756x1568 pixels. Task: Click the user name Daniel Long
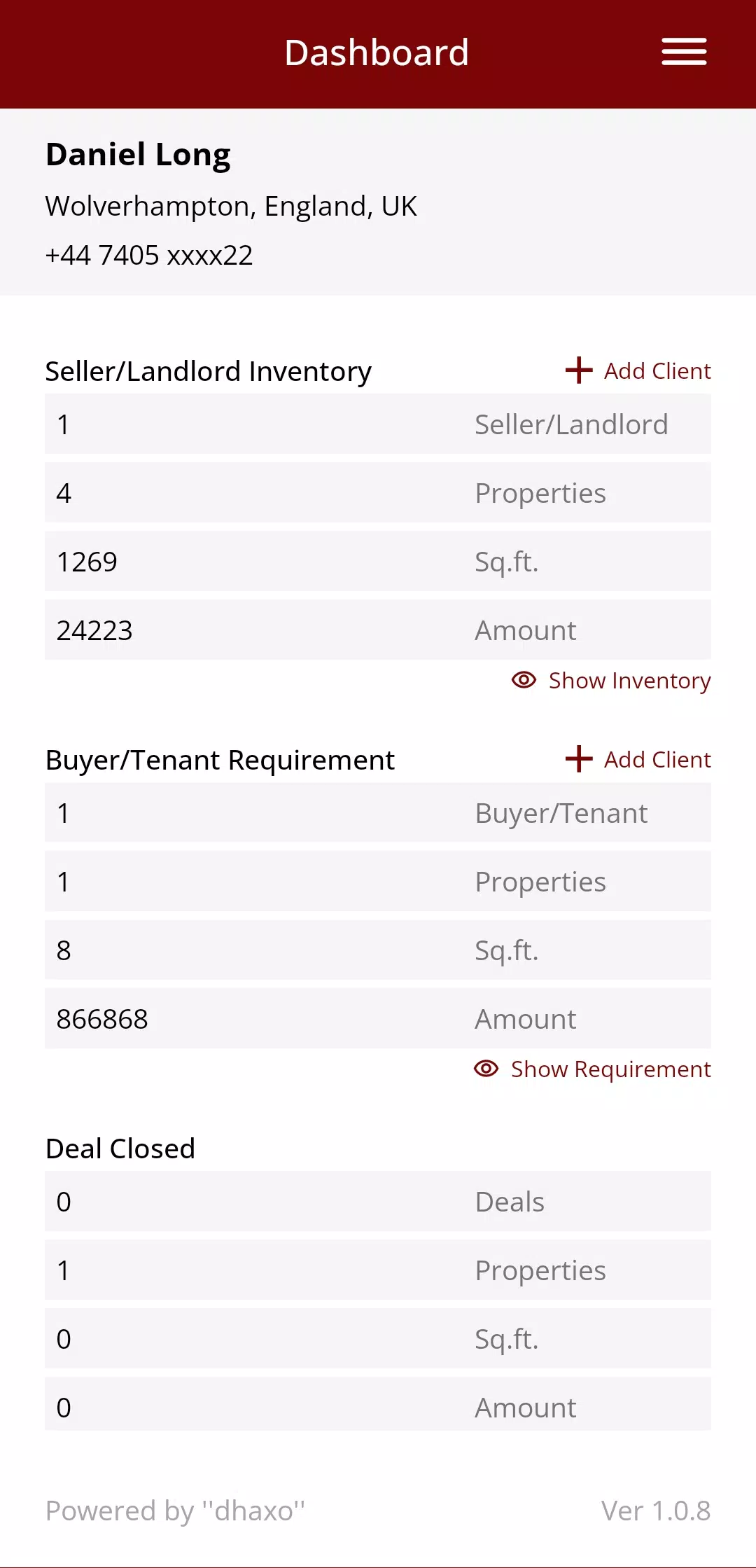click(138, 155)
